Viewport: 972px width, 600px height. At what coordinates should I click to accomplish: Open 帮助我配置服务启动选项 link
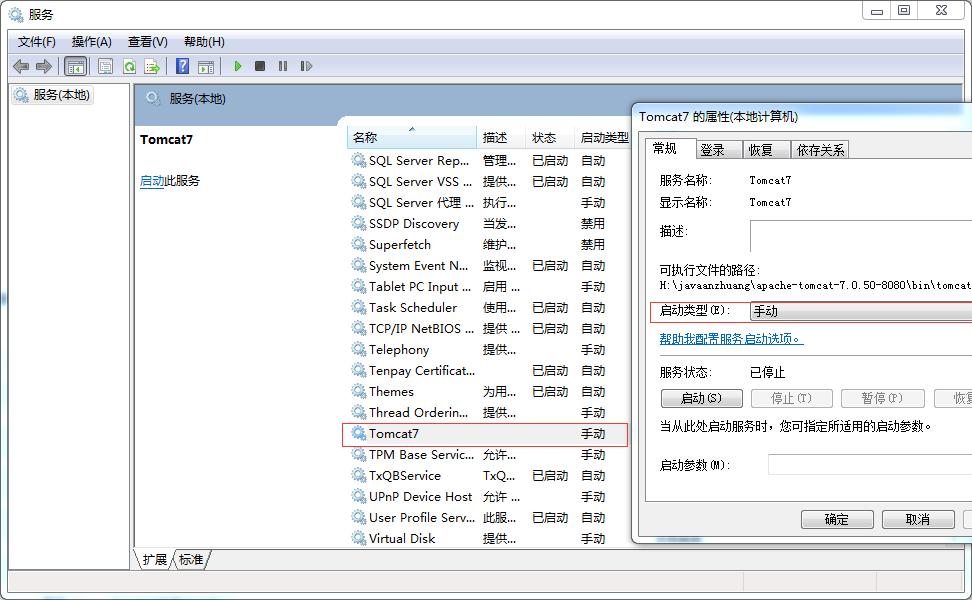click(731, 339)
